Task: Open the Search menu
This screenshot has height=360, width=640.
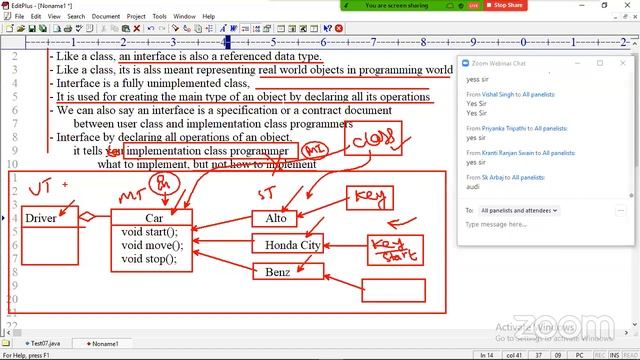Action: pos(76,16)
